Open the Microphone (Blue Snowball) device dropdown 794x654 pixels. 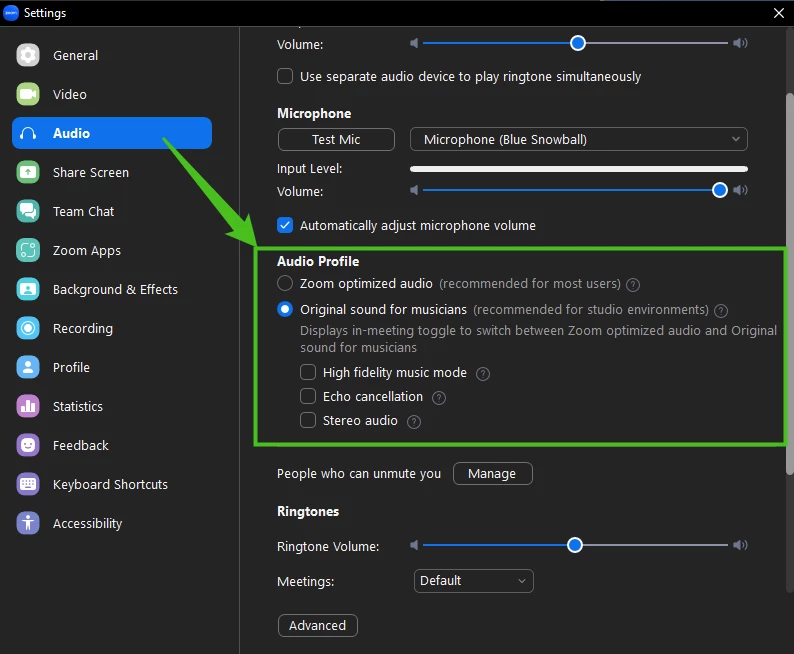pos(578,139)
